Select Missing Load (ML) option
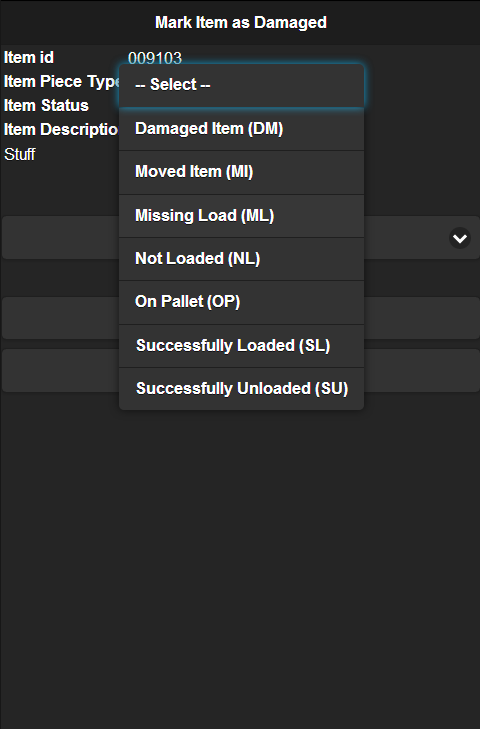This screenshot has height=729, width=480. [241, 216]
